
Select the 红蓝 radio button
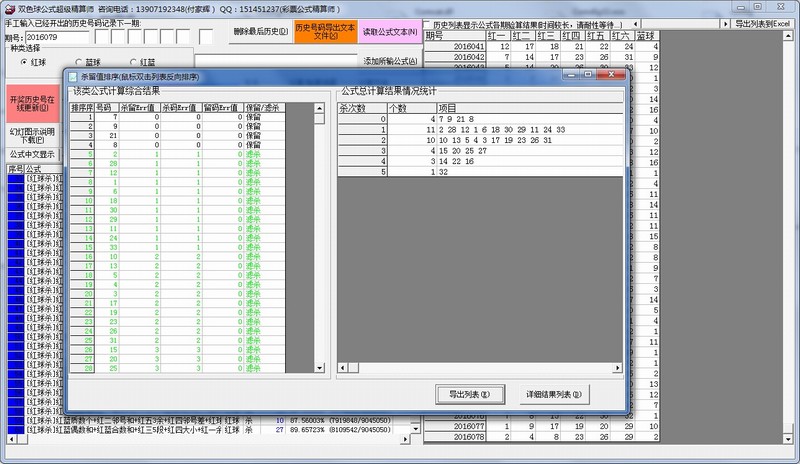coord(134,62)
